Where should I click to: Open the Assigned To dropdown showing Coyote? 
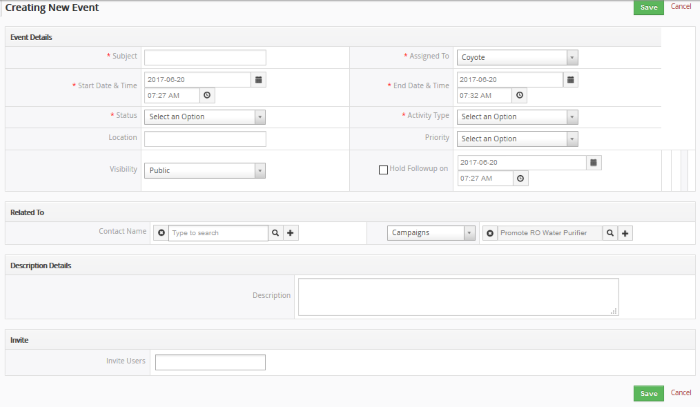click(x=517, y=58)
